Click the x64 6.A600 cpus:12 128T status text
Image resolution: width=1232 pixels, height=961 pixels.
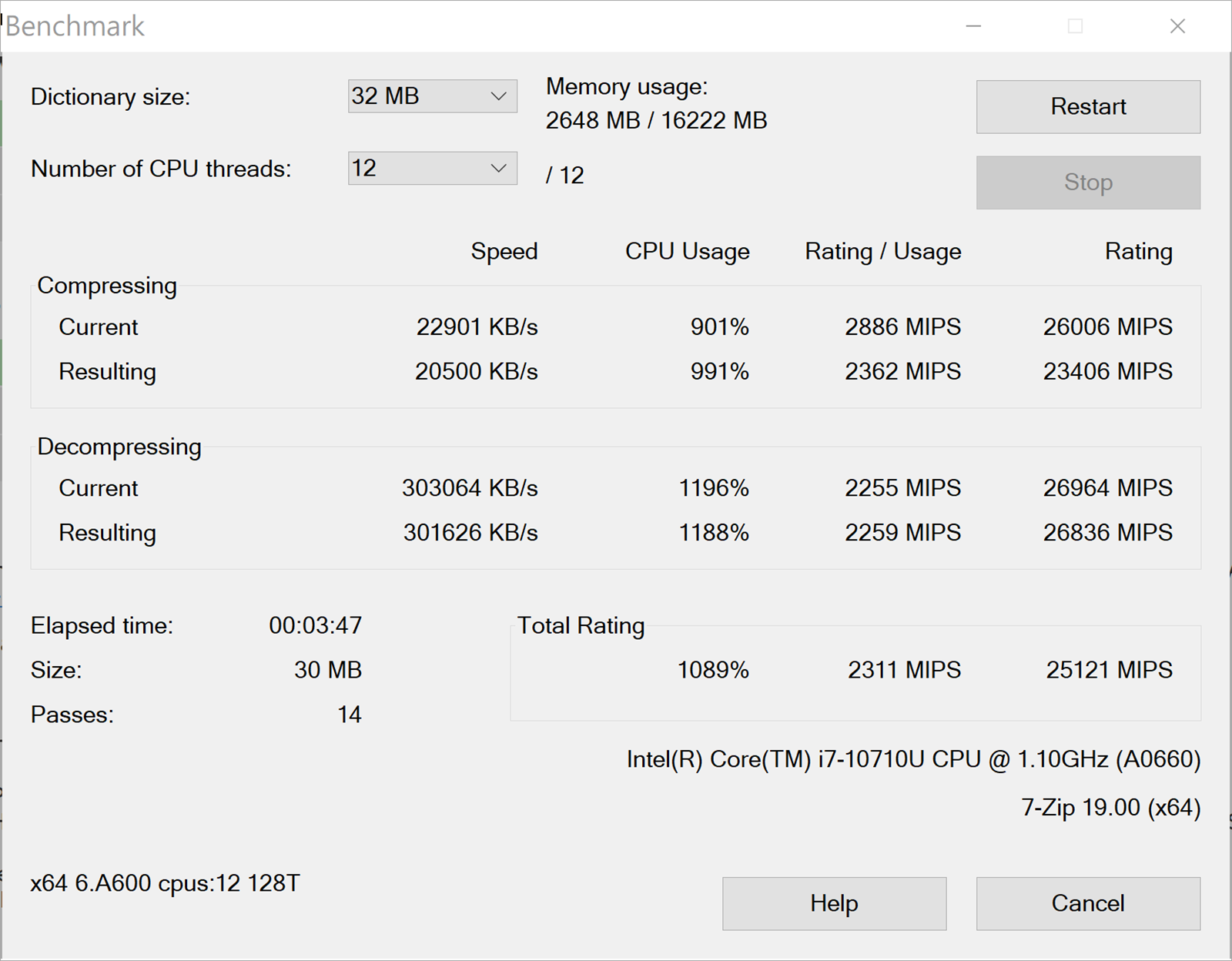click(x=165, y=883)
